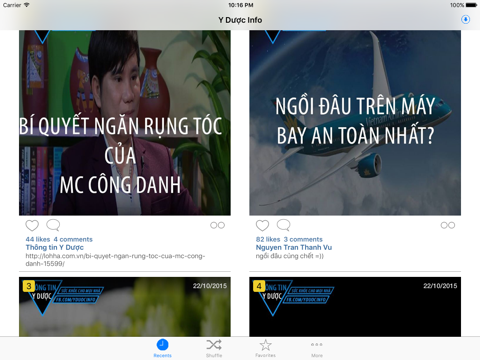Open the '3 comments' link

[x=303, y=239]
